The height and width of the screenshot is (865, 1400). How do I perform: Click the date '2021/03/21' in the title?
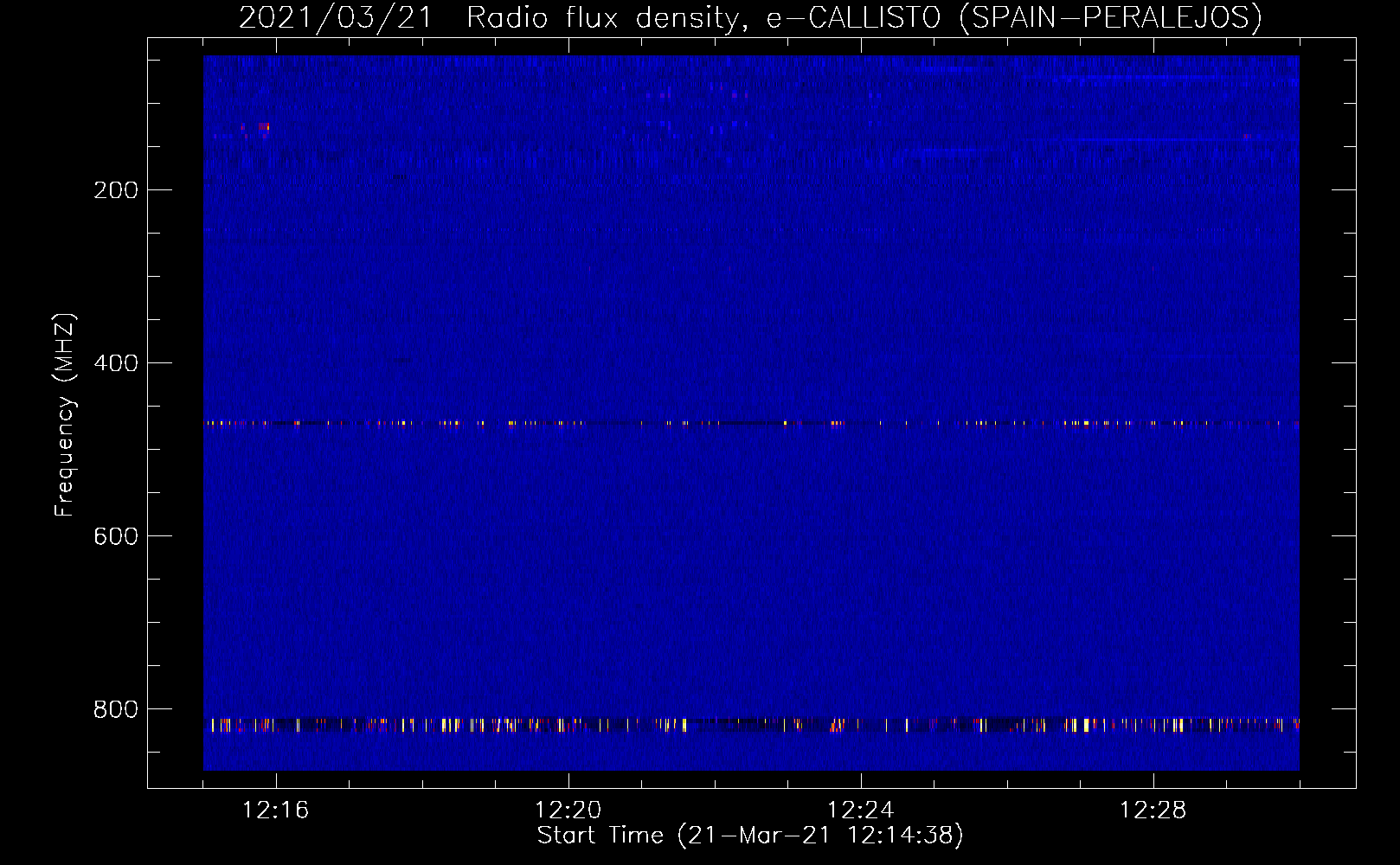pyautogui.click(x=335, y=17)
